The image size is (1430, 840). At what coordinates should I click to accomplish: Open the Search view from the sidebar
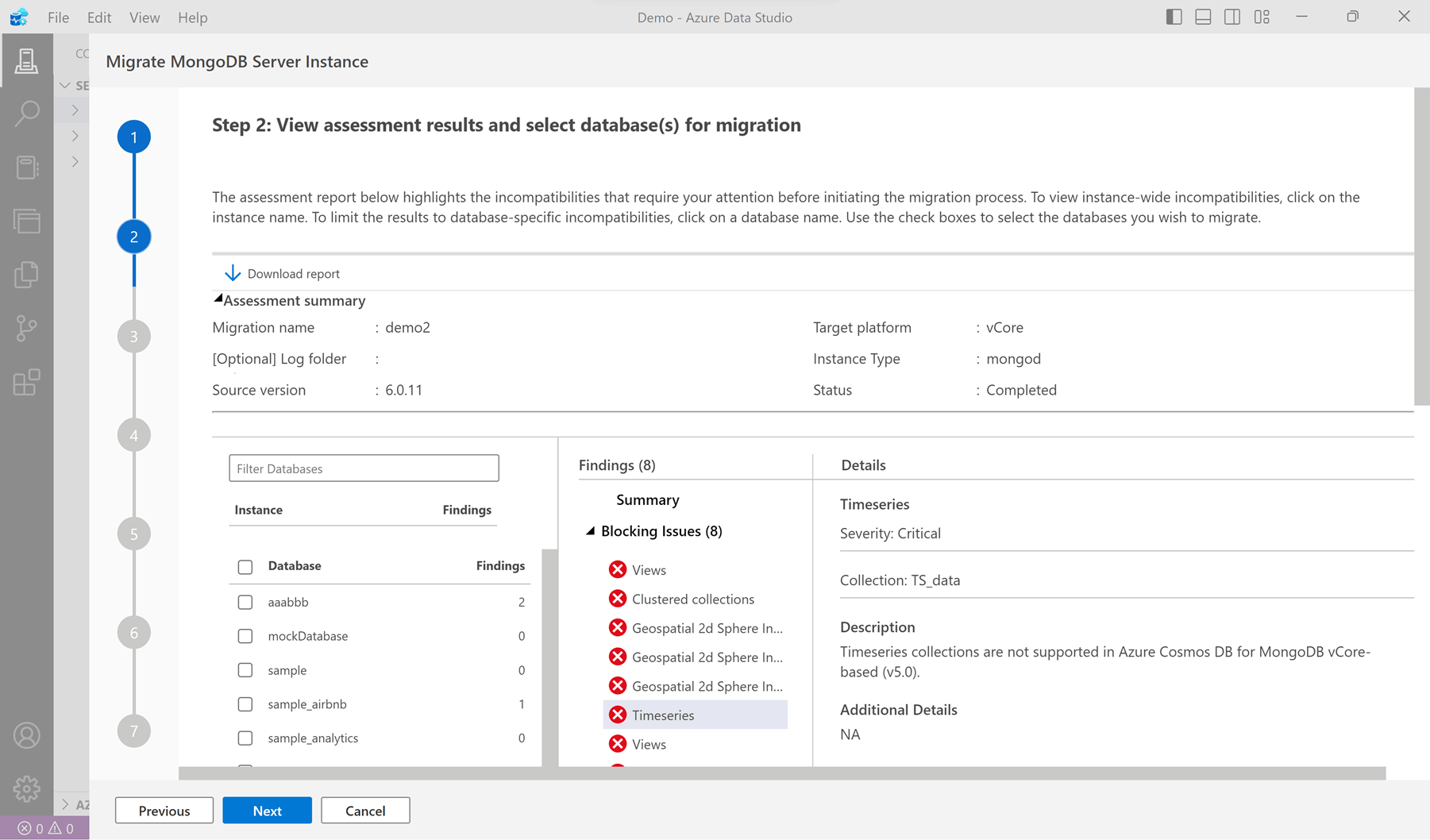[x=27, y=114]
